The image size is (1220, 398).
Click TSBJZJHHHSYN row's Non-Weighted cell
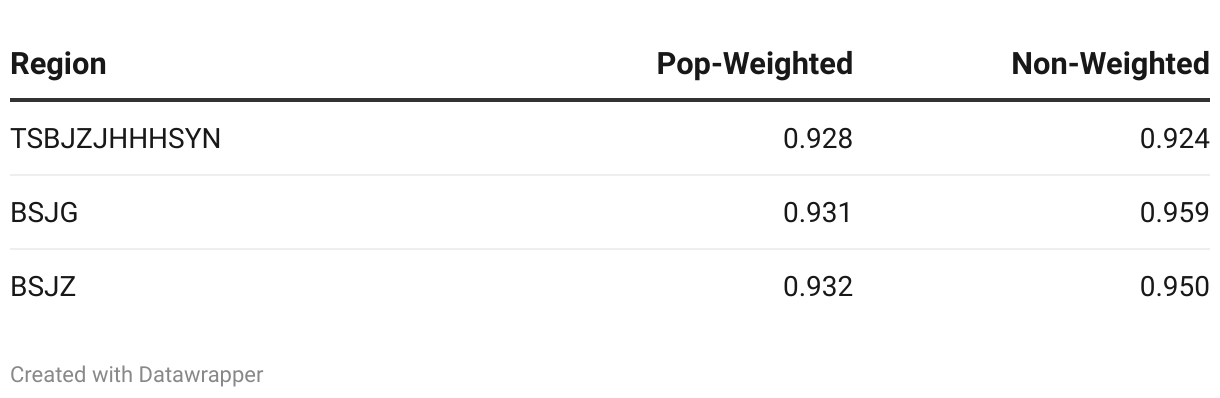click(1174, 138)
